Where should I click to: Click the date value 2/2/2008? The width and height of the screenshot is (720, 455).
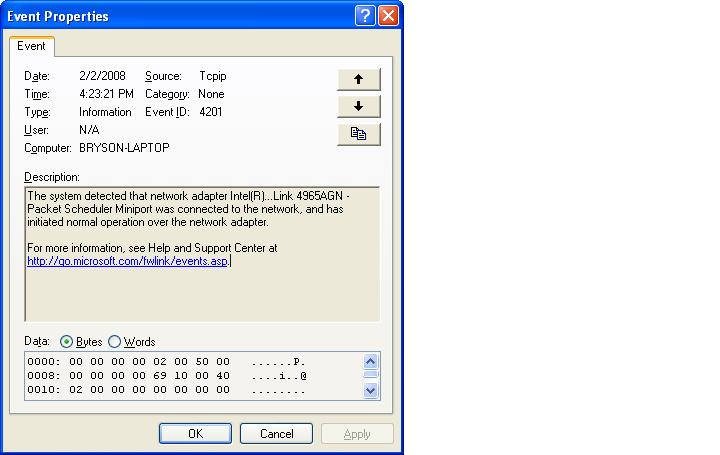[x=102, y=76]
